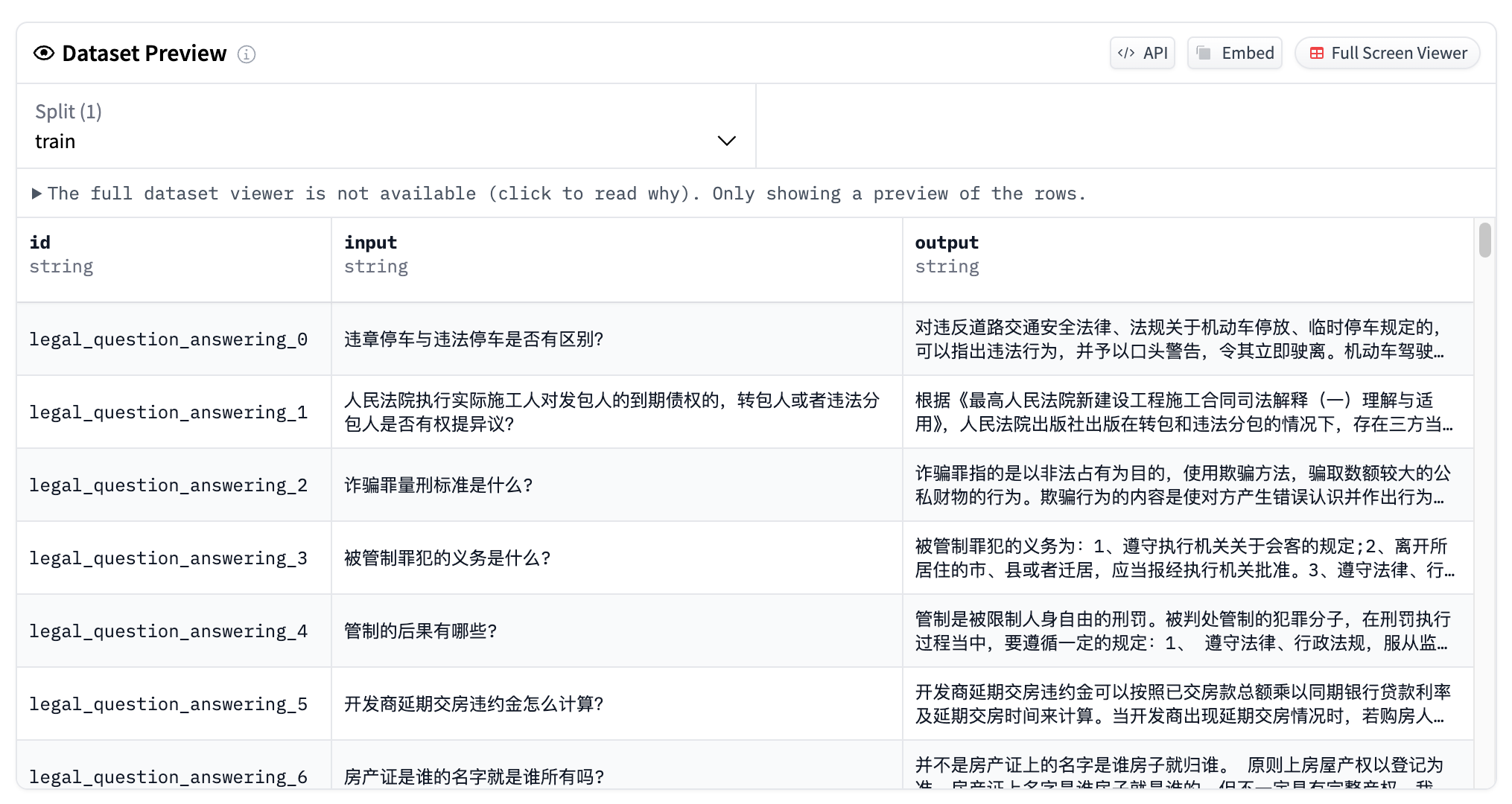Expand the dataset viewer not available notice
Image resolution: width=1512 pixels, height=804 pixels.
pos(36,194)
